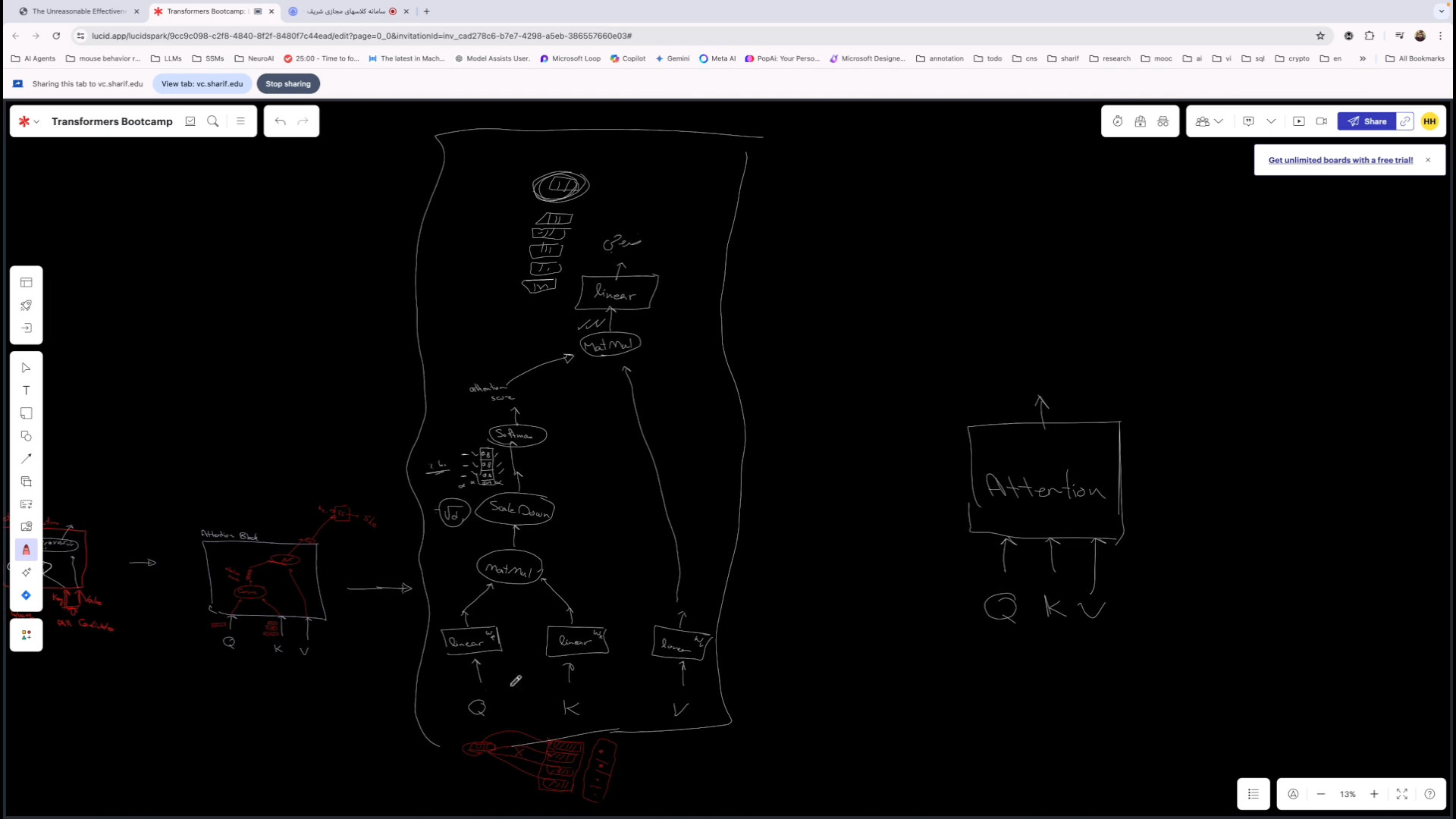Select the Text tool in left toolbar
Viewport: 1456px width, 819px height.
26,391
